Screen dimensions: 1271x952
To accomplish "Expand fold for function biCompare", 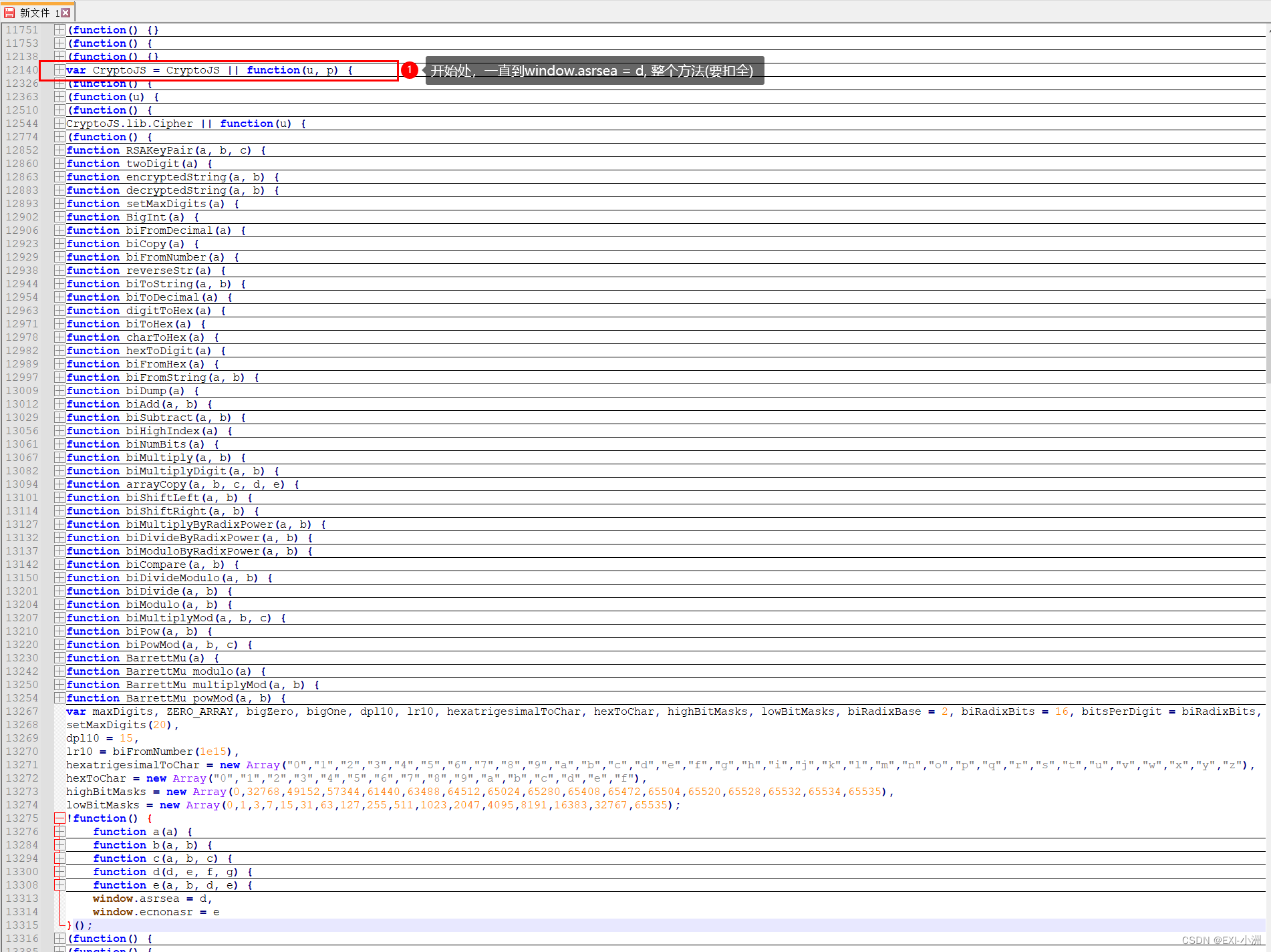I will click(59, 565).
